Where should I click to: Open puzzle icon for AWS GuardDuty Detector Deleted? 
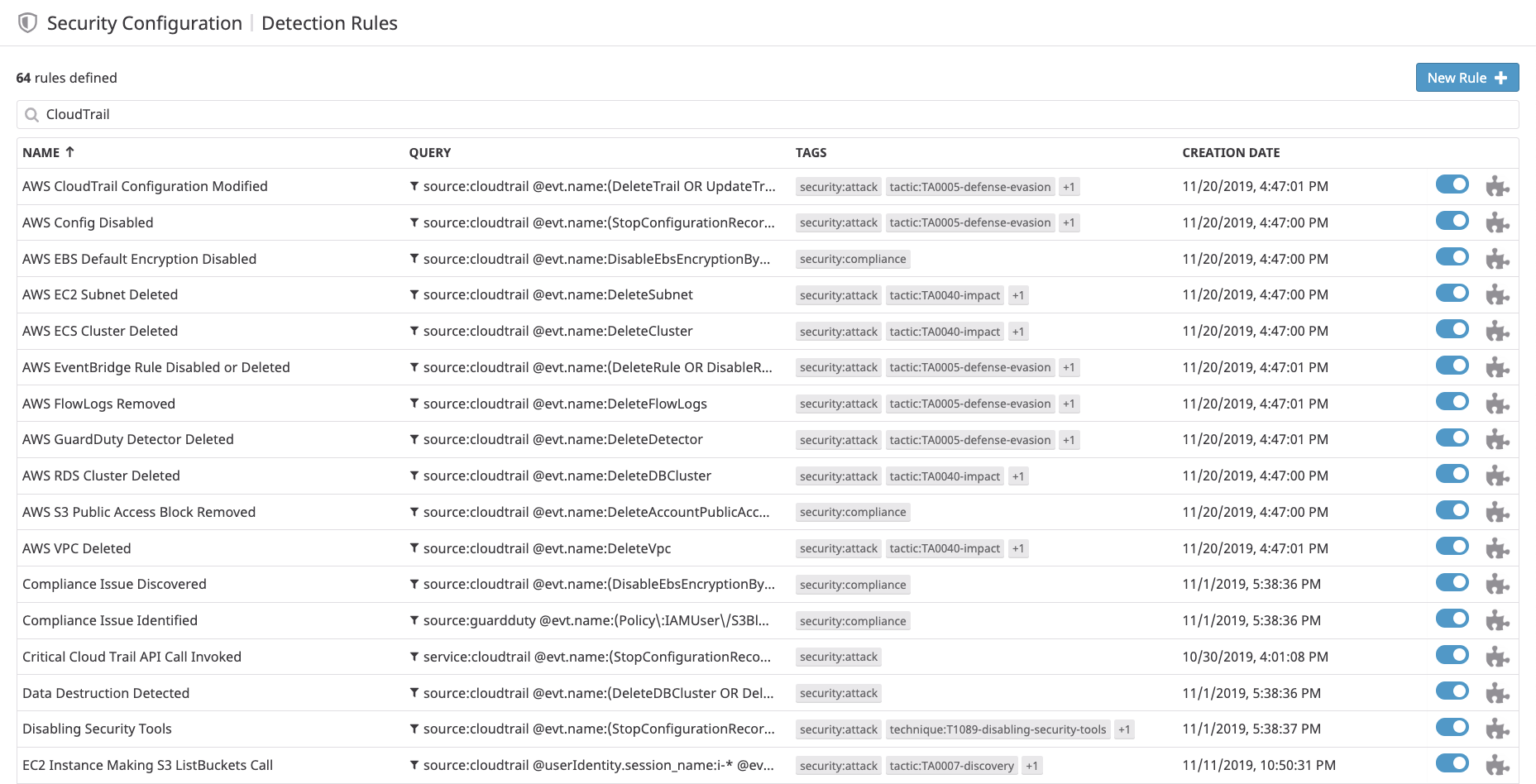coord(1497,439)
